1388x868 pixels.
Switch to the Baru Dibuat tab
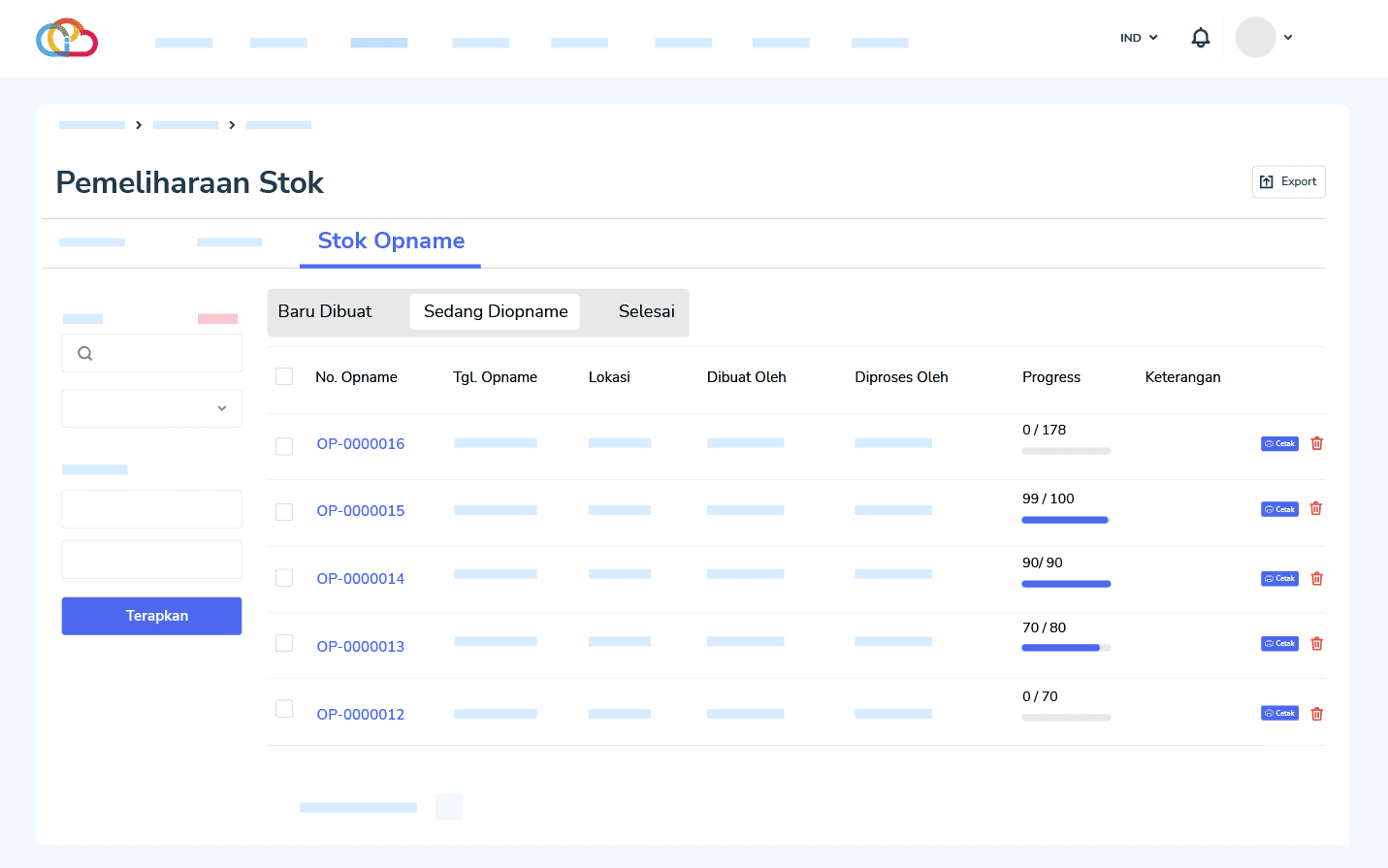click(x=325, y=312)
